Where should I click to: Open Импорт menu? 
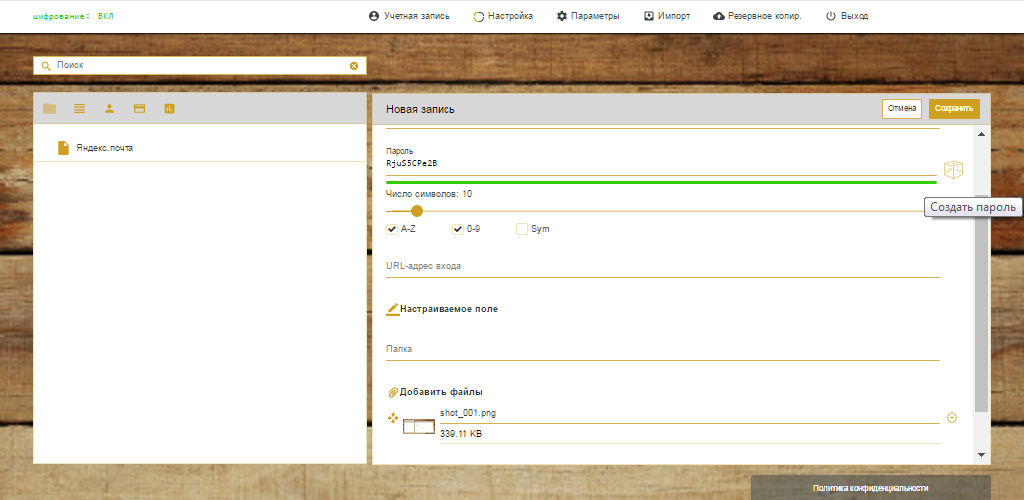pos(667,16)
